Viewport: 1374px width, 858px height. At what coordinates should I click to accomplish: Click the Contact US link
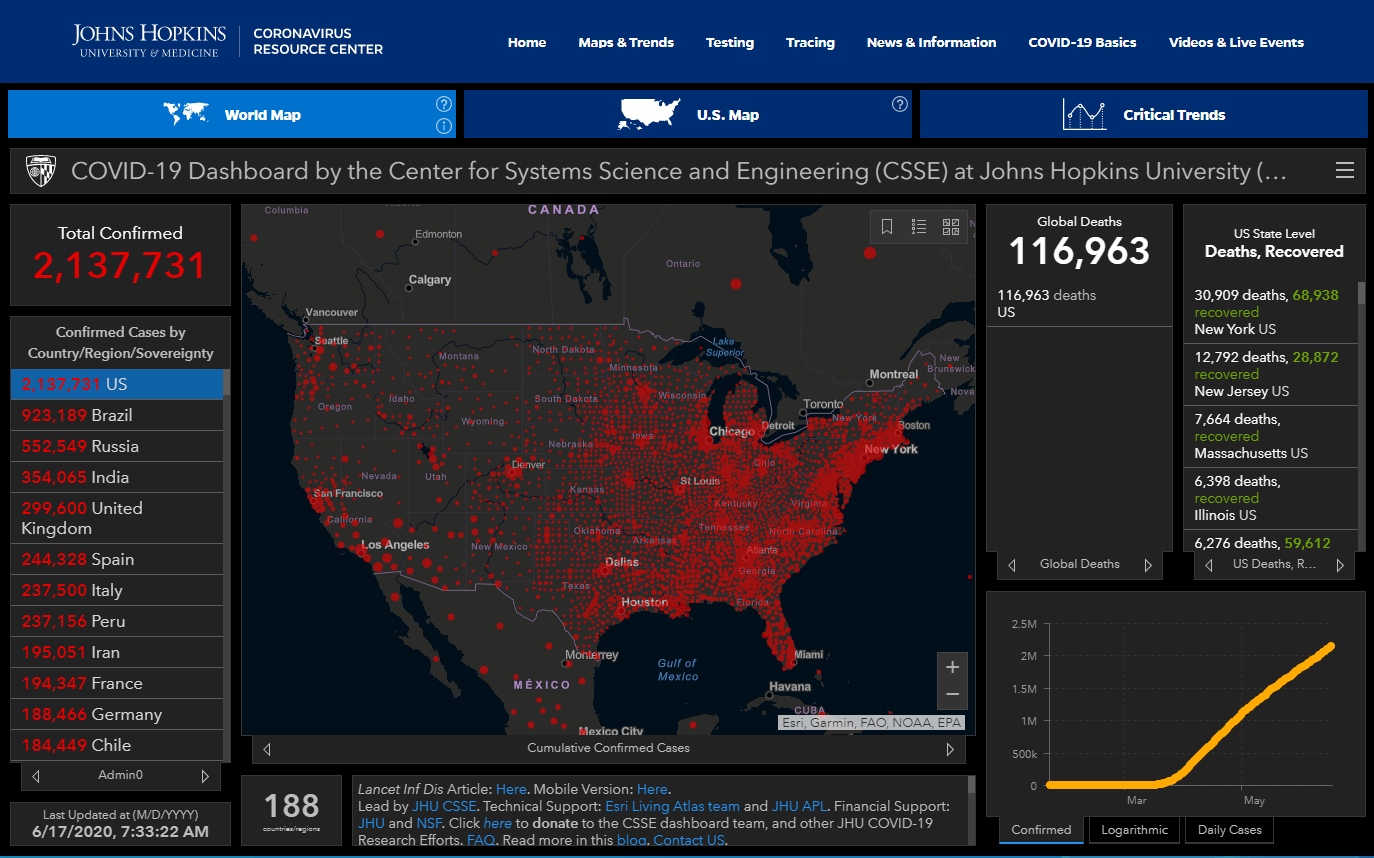pos(688,840)
